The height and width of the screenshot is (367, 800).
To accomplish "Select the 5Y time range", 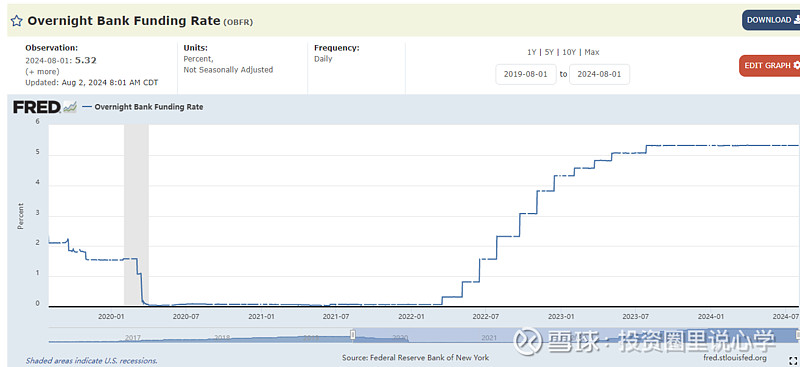I will (549, 52).
